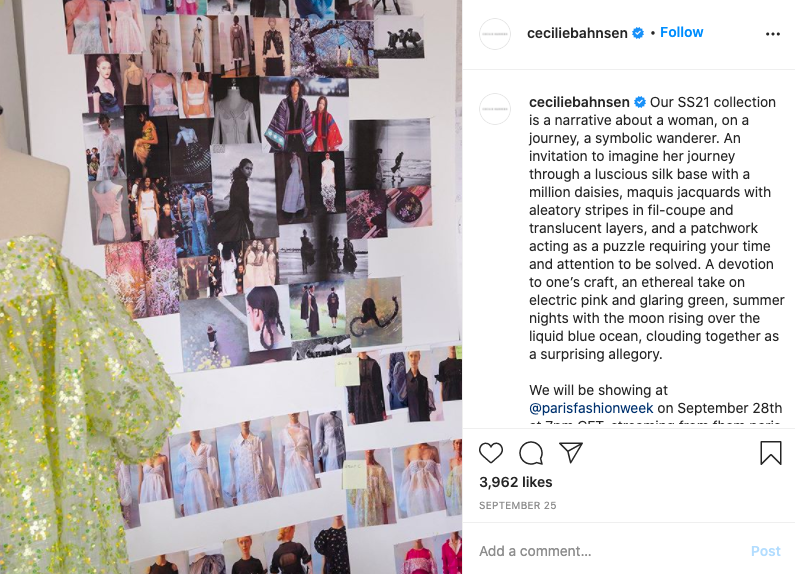Click the header verified badge beside ceciliebahnsen

pos(638,33)
